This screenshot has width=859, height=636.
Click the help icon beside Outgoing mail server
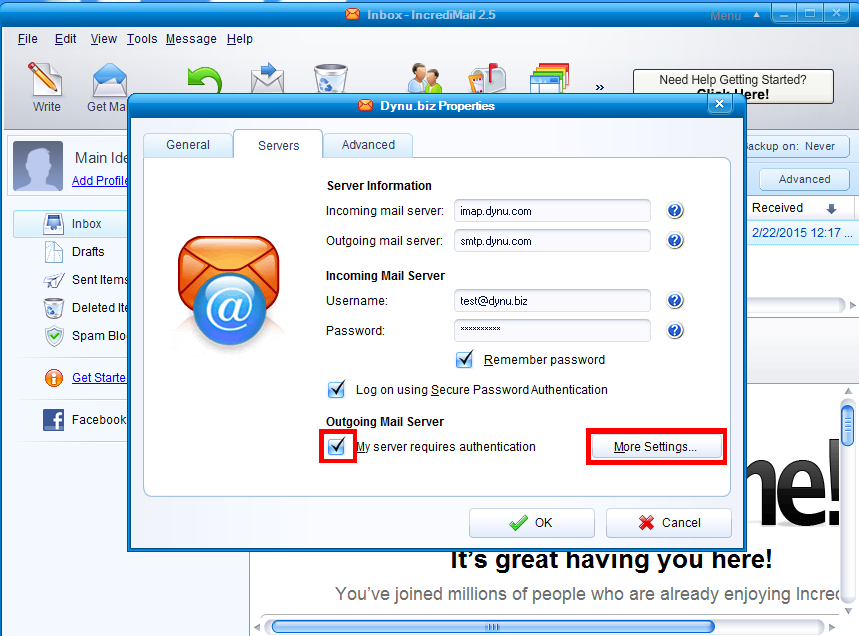pos(675,240)
